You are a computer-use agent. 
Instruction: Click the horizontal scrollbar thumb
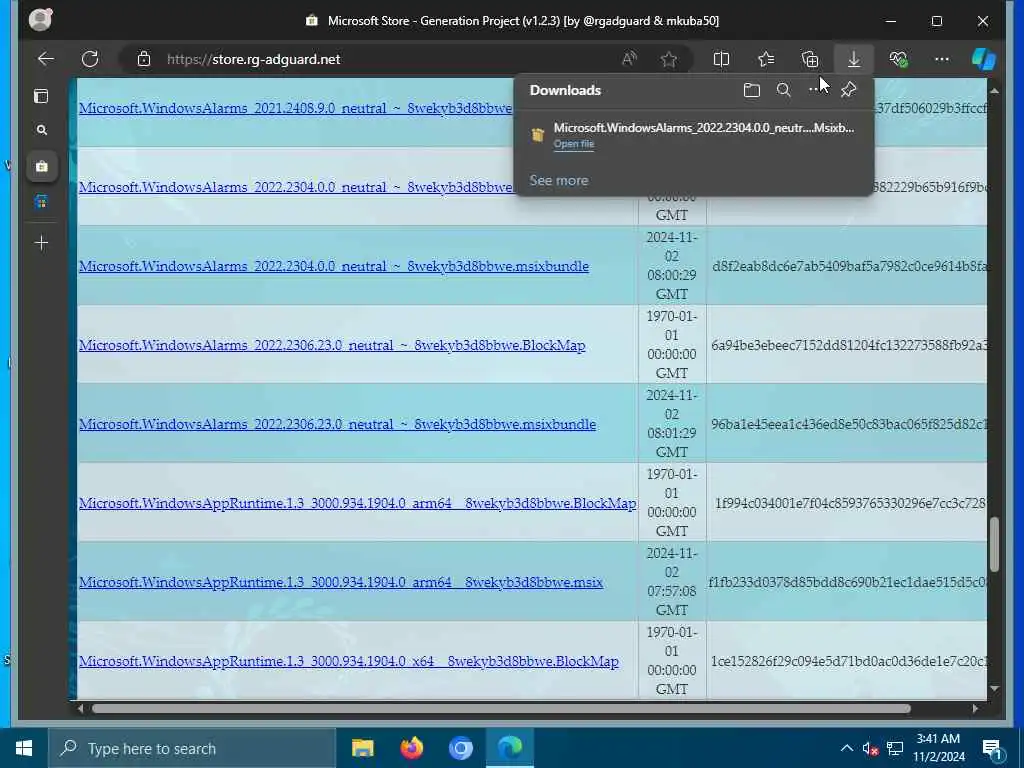tap(501, 709)
